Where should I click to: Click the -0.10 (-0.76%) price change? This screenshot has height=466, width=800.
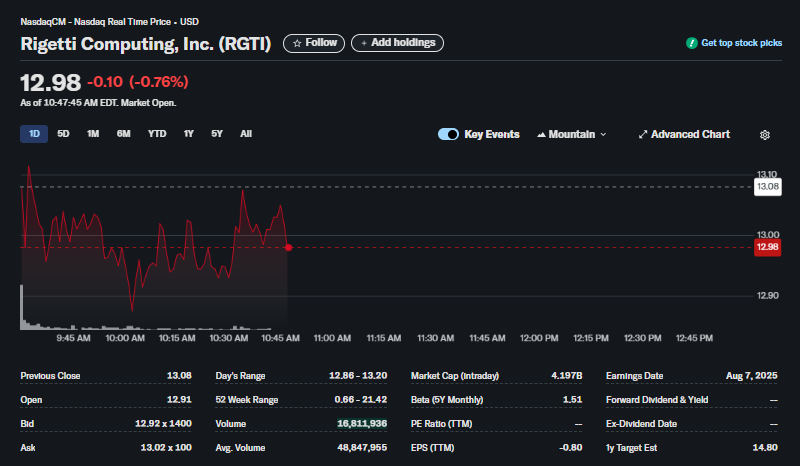coord(138,82)
